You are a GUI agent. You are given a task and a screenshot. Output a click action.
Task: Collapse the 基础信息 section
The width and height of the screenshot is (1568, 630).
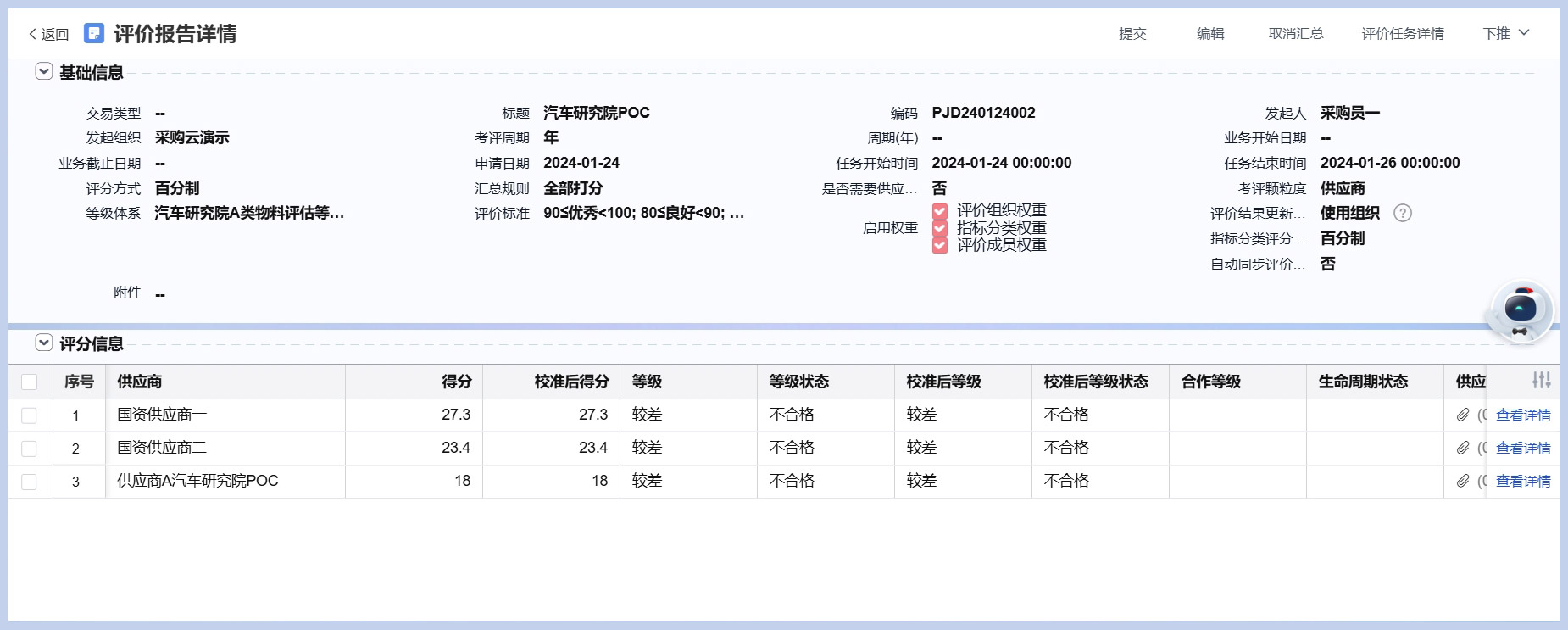(44, 72)
